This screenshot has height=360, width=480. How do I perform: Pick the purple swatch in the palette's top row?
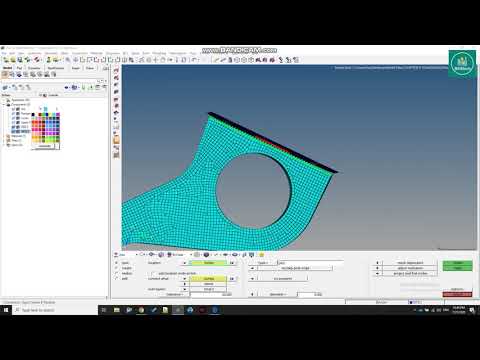point(58,115)
